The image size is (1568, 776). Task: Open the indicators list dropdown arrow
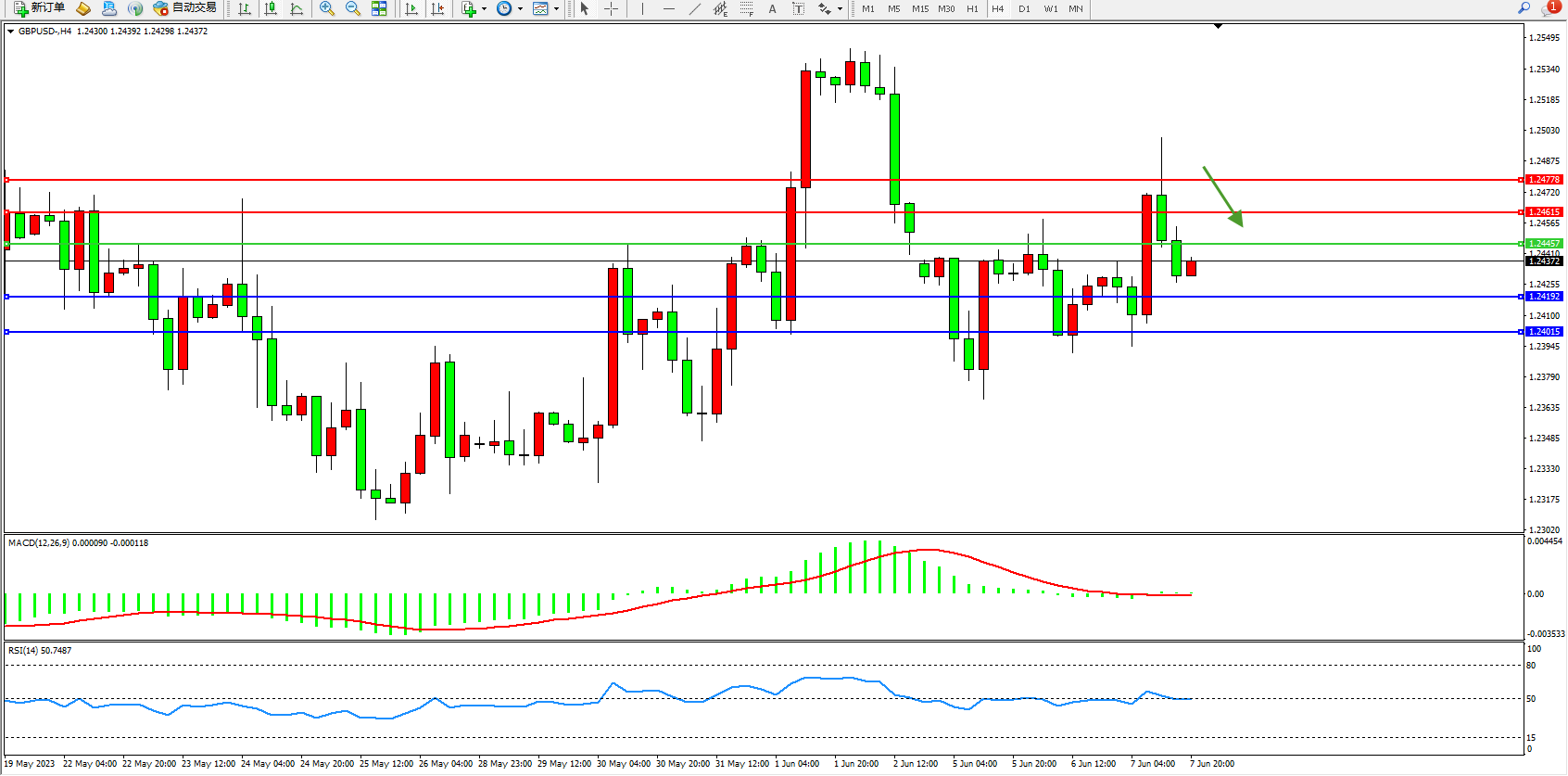pos(485,9)
